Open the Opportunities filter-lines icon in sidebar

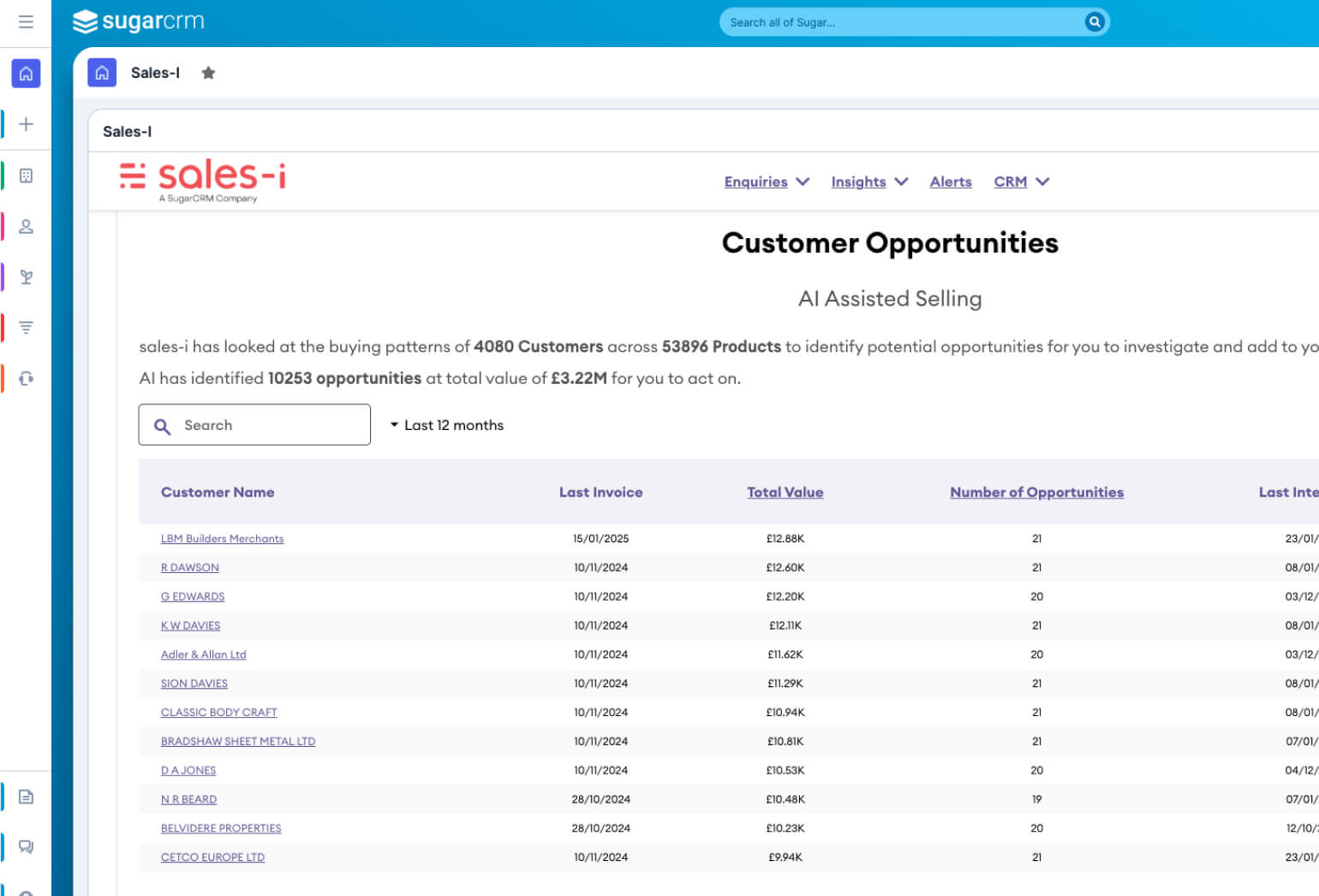click(26, 327)
